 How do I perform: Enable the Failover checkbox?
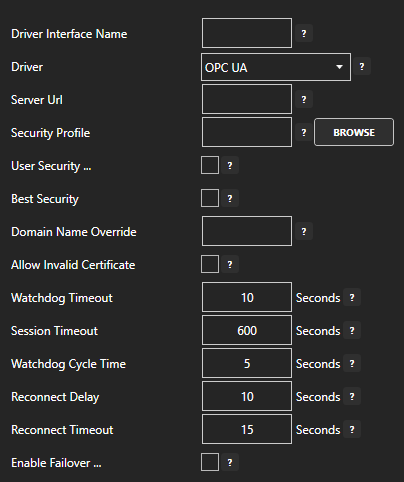(x=210, y=462)
